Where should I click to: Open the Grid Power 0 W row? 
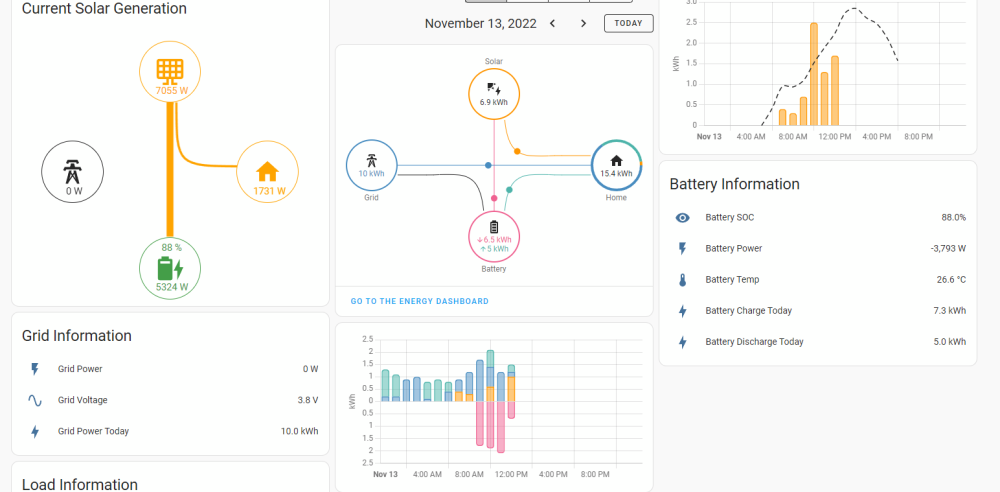[170, 369]
